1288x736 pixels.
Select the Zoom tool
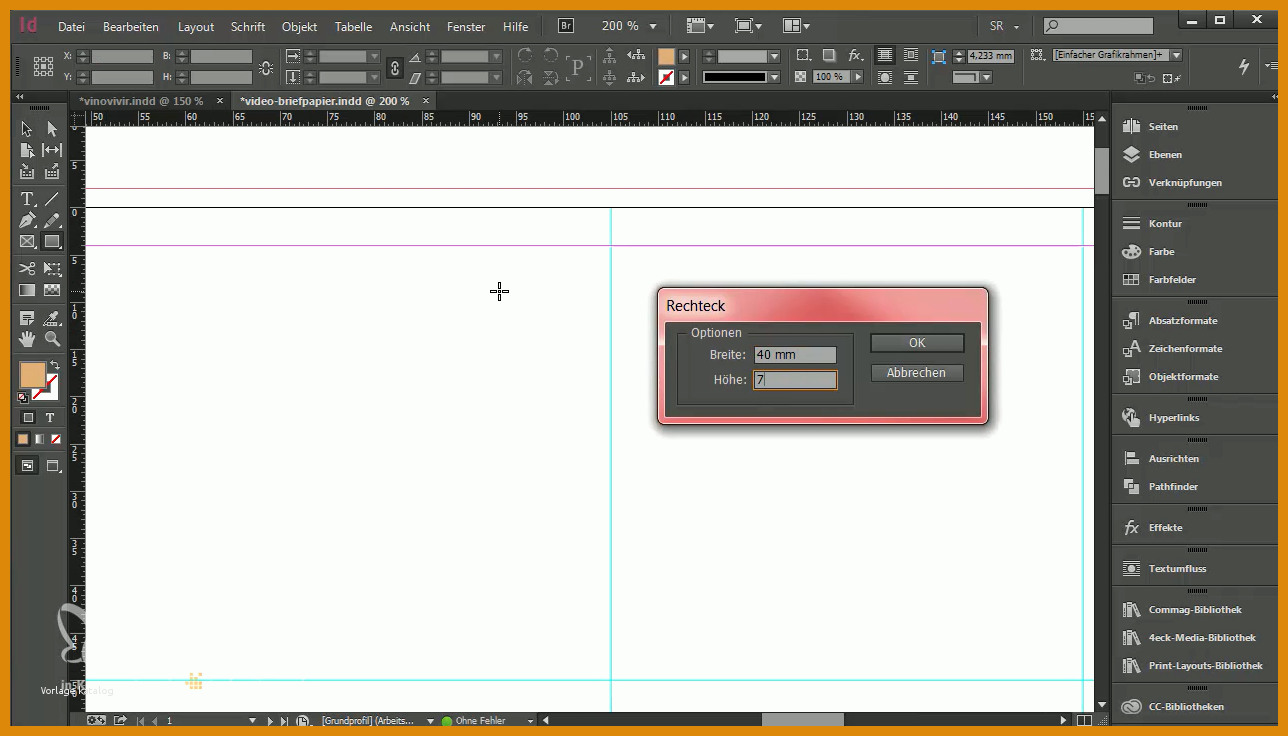click(x=52, y=339)
